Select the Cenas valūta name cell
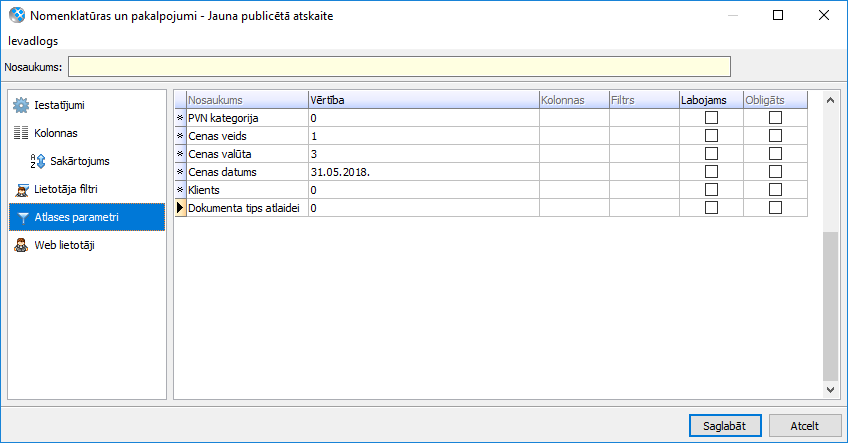848x443 pixels. point(247,154)
